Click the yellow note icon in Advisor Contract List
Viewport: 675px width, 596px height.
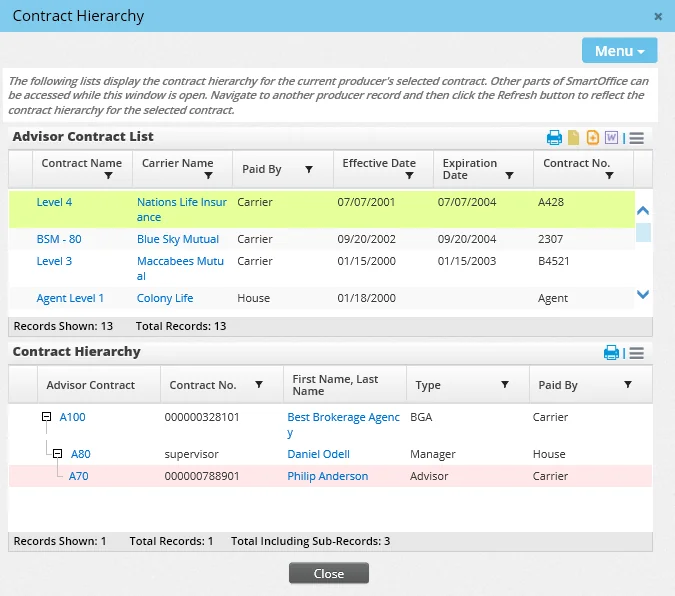(573, 138)
